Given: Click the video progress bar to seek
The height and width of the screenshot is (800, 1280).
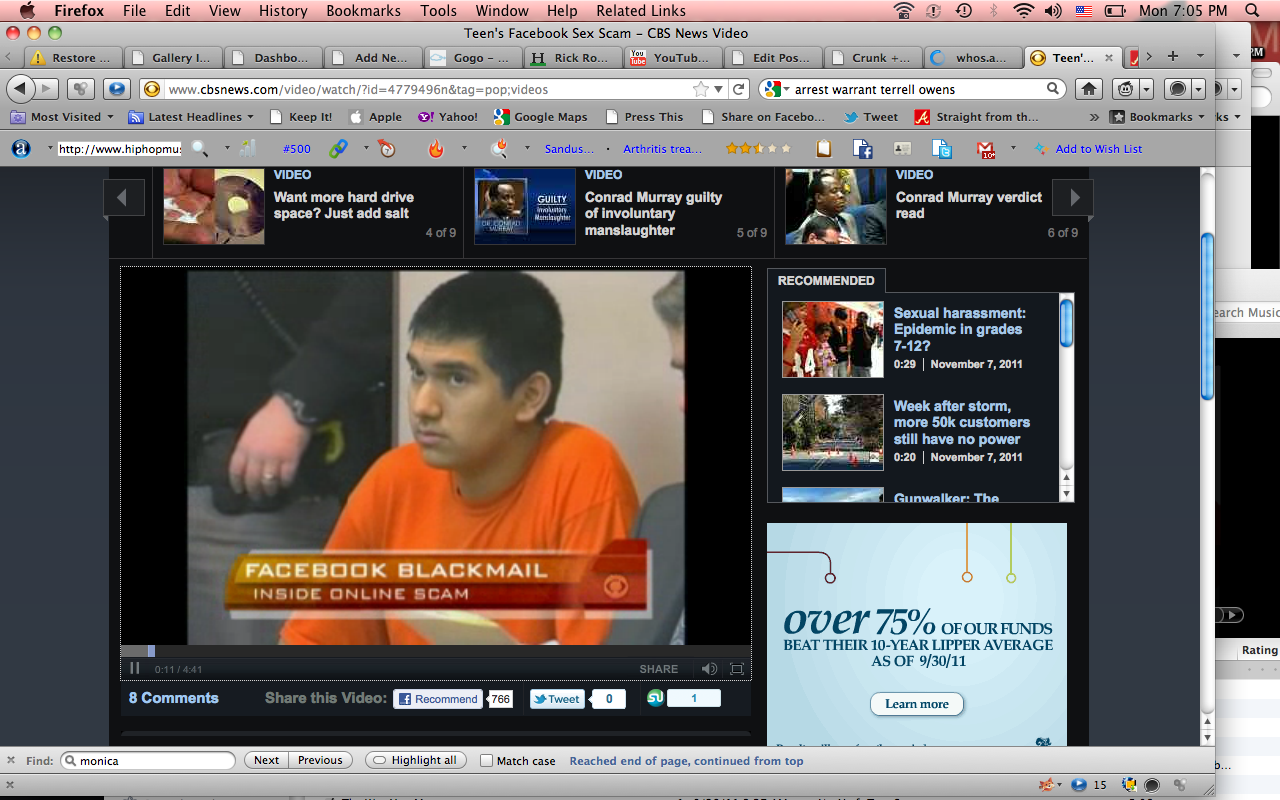Looking at the screenshot, I should 435,651.
